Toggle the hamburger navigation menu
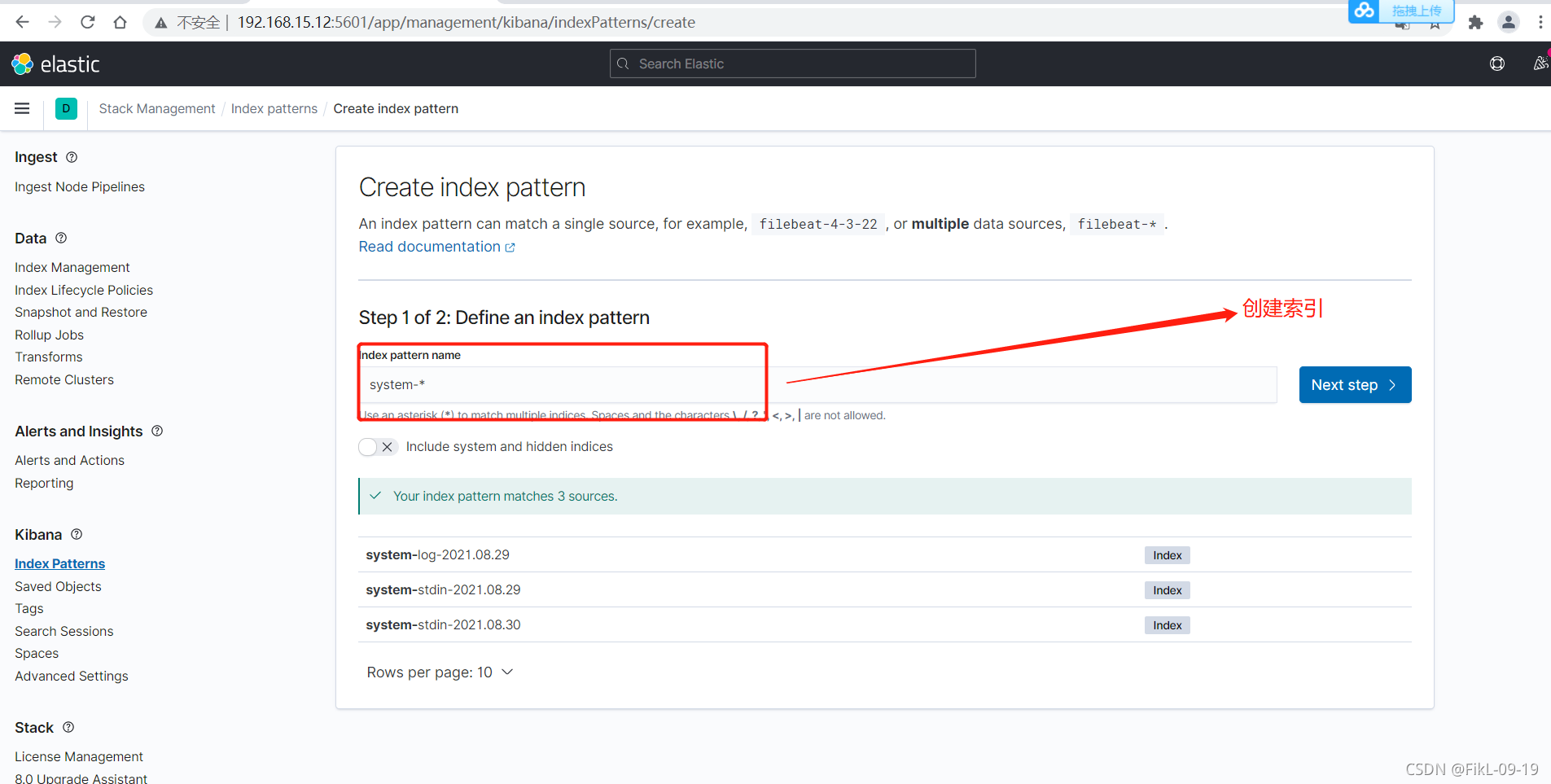This screenshot has width=1551, height=784. [22, 108]
